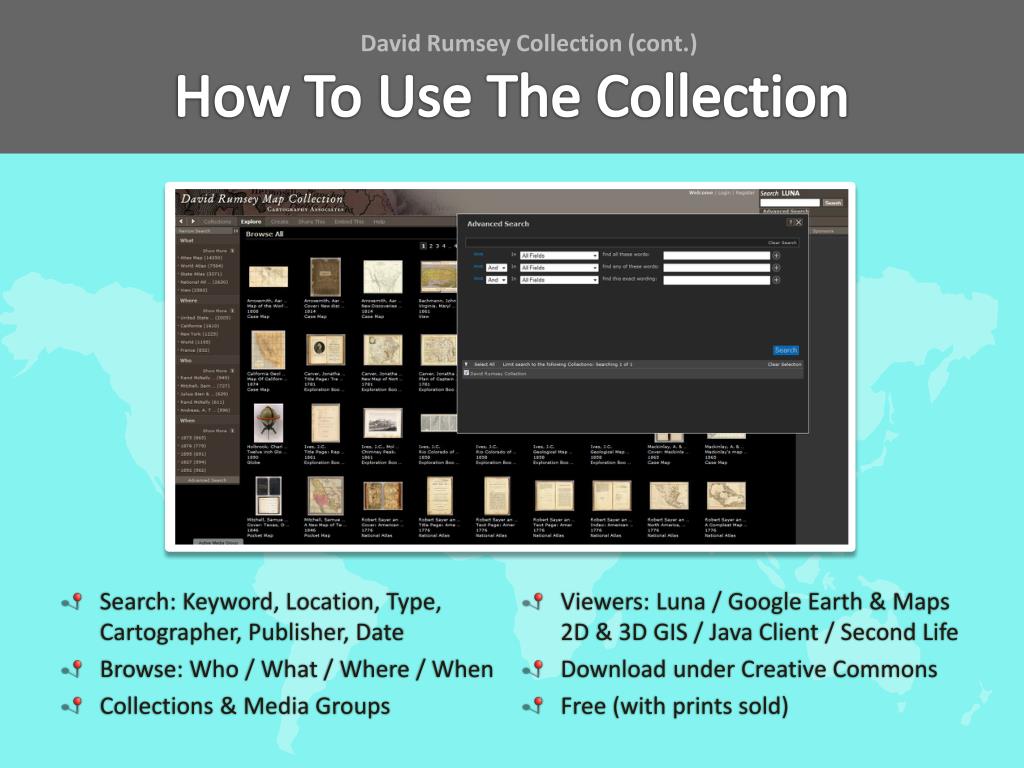1024x768 pixels.
Task: Click Select All in the collections bar
Action: point(484,364)
